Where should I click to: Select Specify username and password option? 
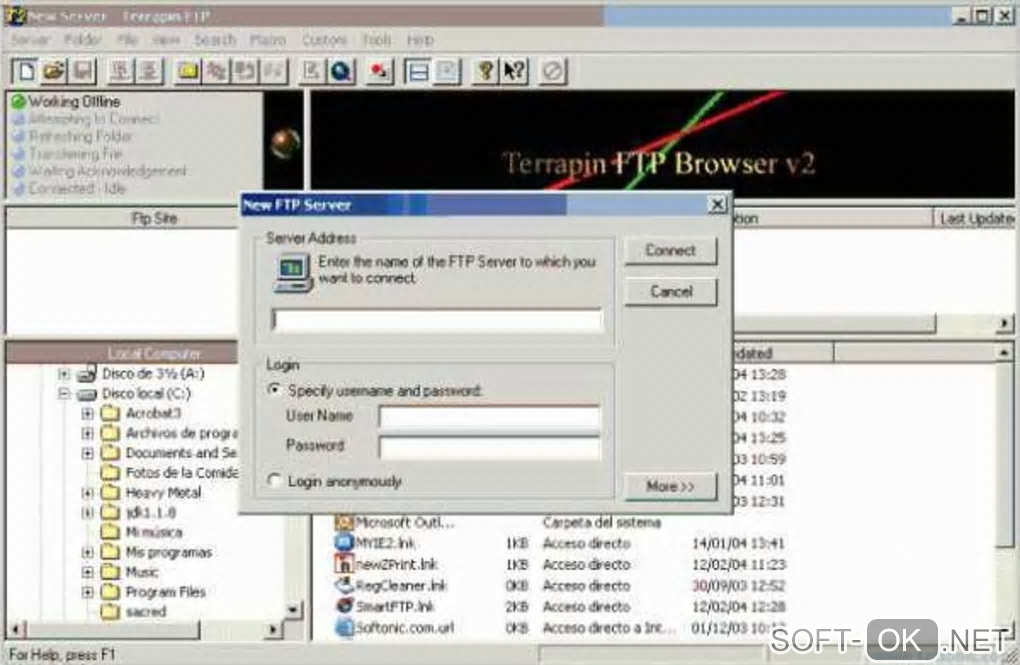click(275, 390)
